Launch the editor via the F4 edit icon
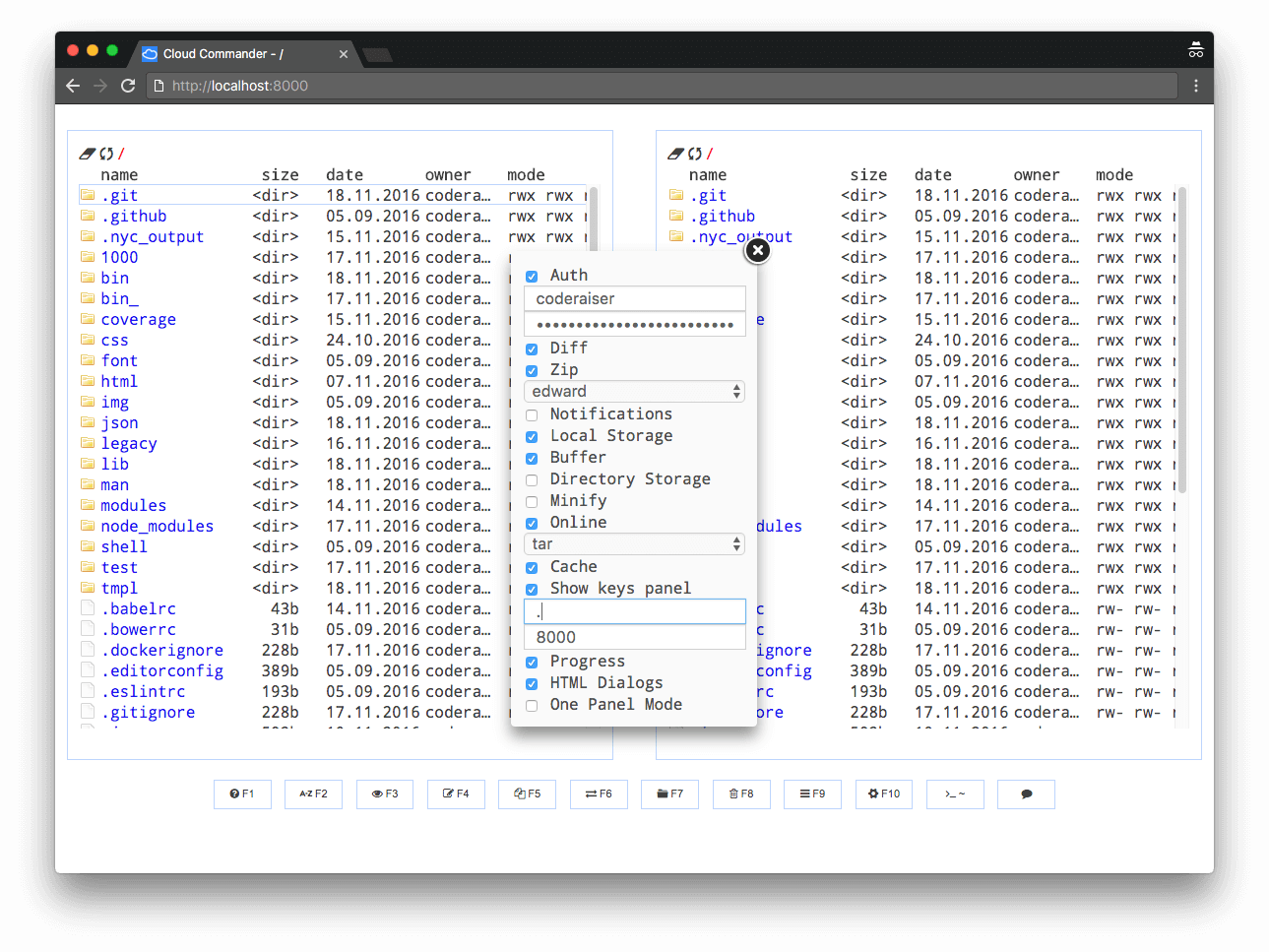The width and height of the screenshot is (1269, 952). [456, 793]
